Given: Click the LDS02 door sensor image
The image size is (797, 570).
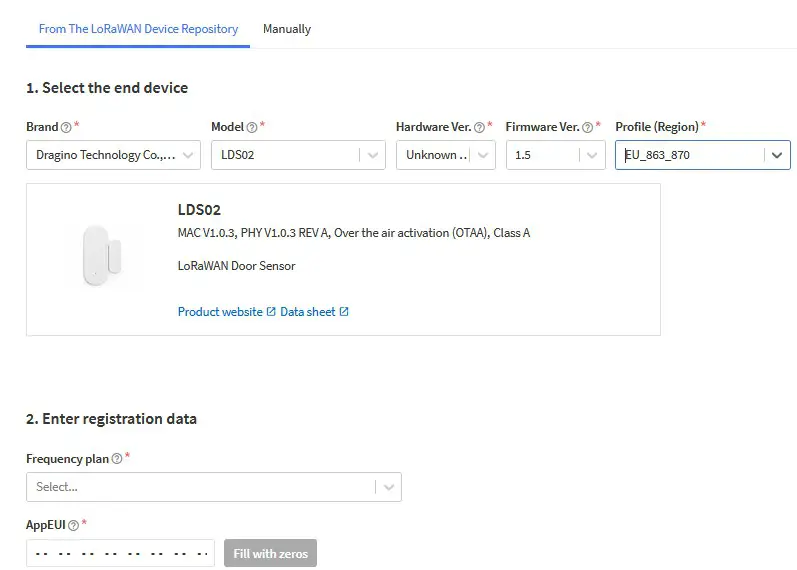Looking at the screenshot, I should pyautogui.click(x=102, y=255).
